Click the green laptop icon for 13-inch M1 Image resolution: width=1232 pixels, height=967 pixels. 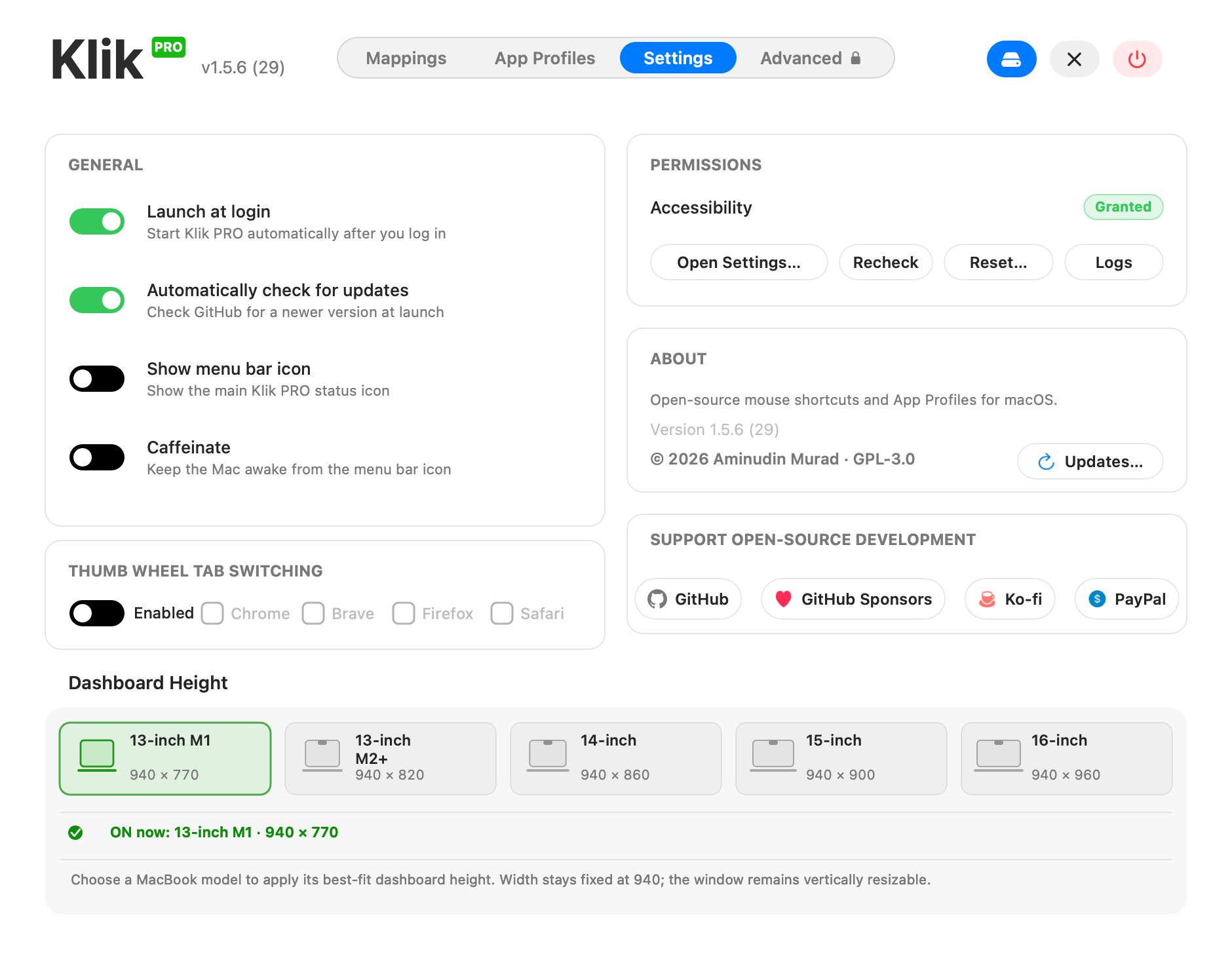pyautogui.click(x=97, y=755)
